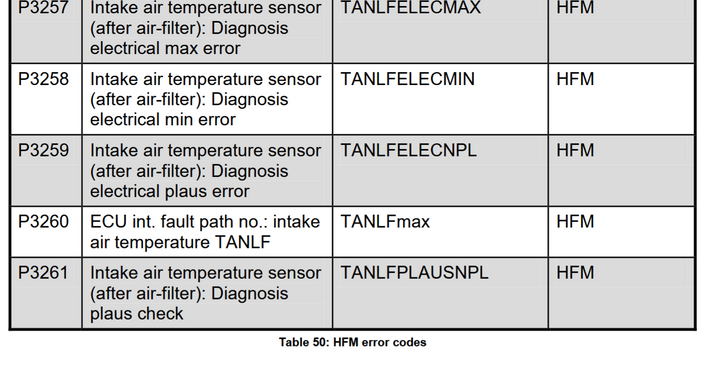Click error code P3261
The width and height of the screenshot is (720, 369).
[x=44, y=273]
